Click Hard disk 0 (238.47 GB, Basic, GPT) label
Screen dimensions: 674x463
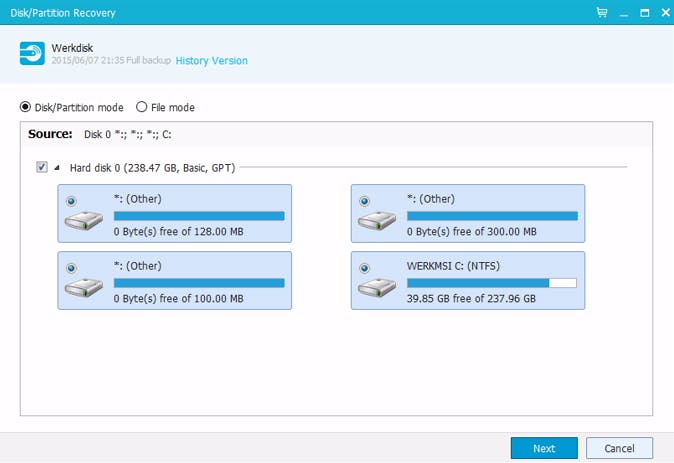pos(153,168)
